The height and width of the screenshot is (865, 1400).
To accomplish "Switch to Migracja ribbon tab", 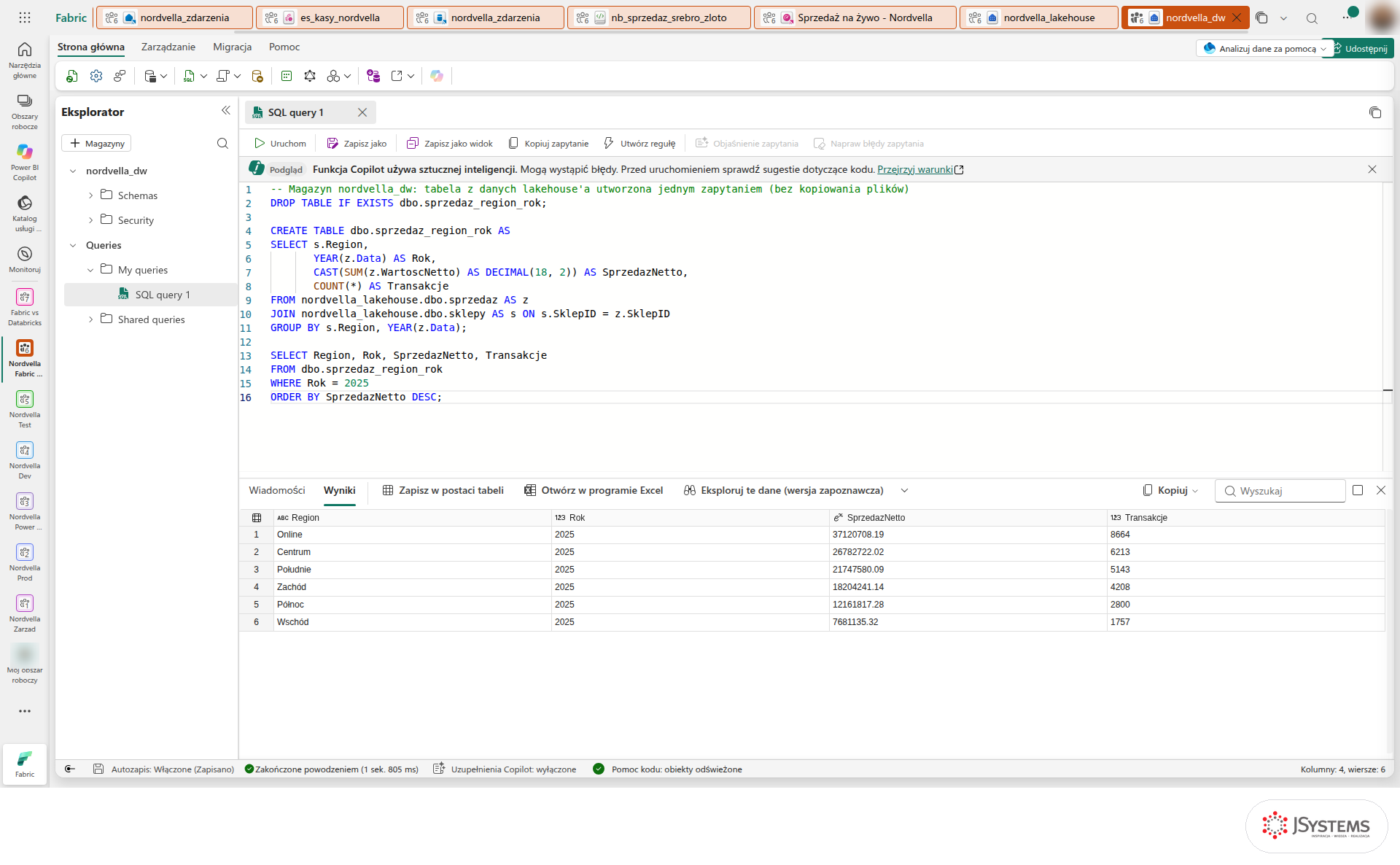I will (x=232, y=47).
